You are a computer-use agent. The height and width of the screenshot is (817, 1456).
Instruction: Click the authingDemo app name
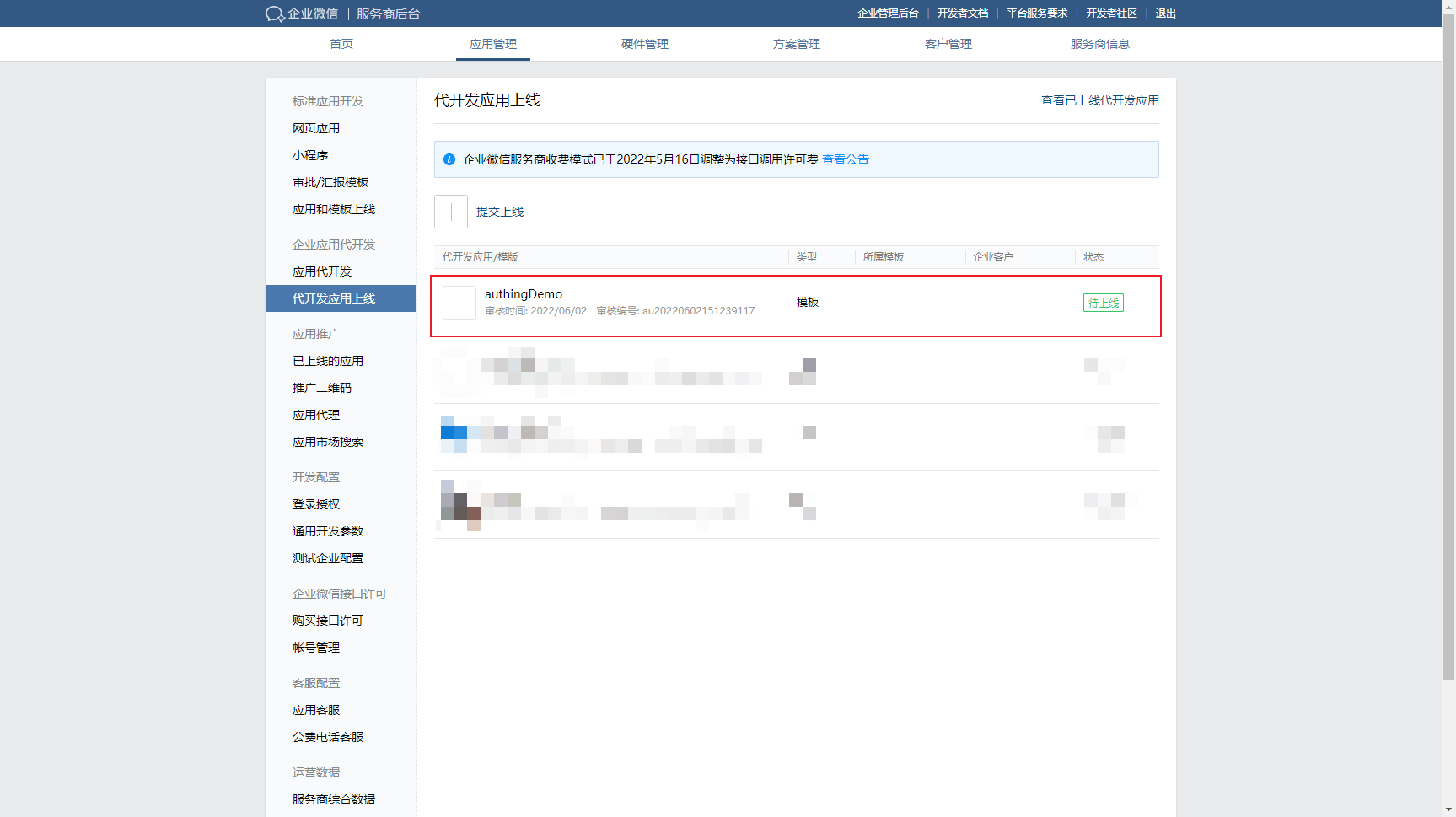tap(524, 294)
